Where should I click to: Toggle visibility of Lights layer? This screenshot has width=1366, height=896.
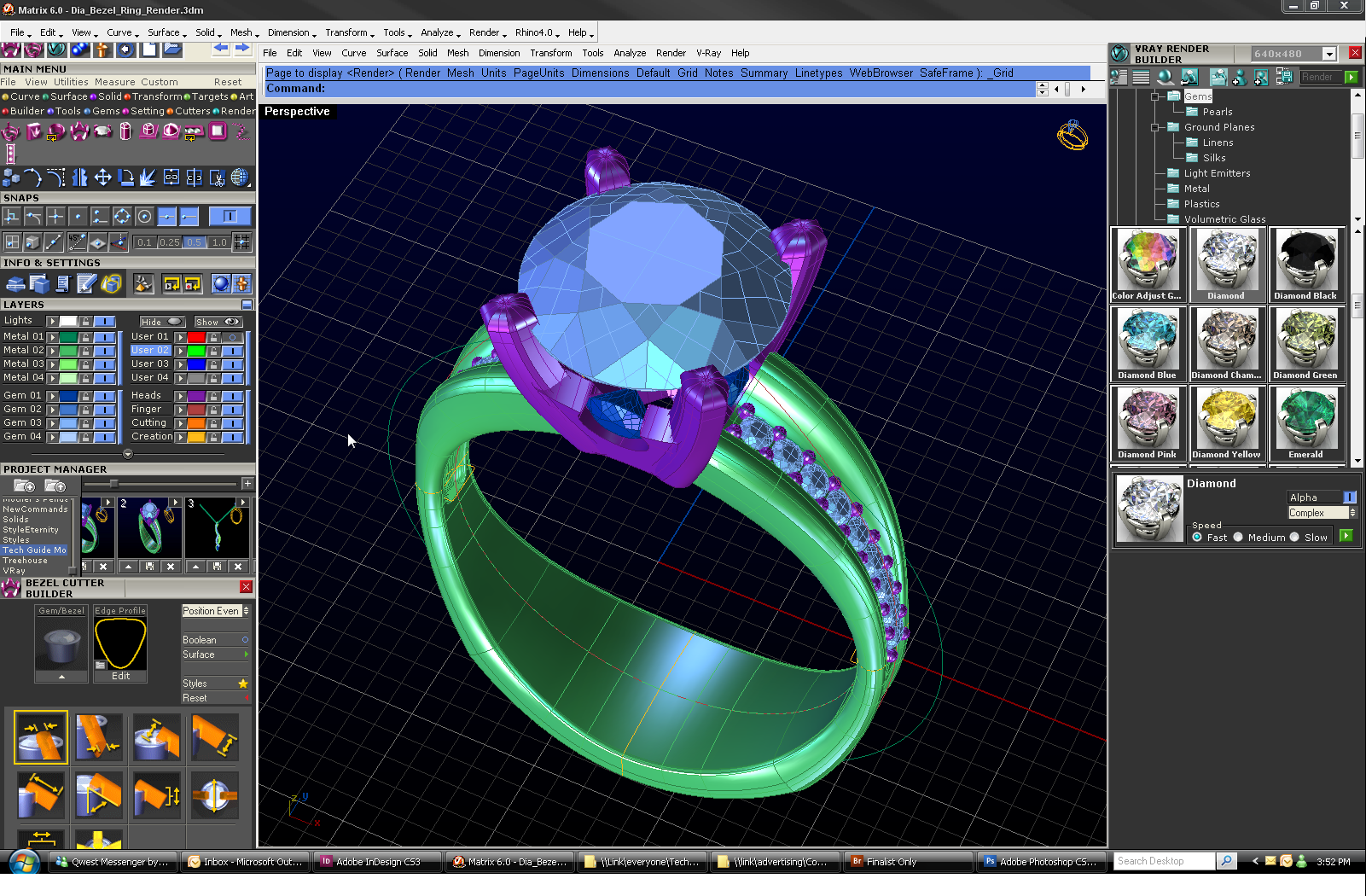coord(104,321)
